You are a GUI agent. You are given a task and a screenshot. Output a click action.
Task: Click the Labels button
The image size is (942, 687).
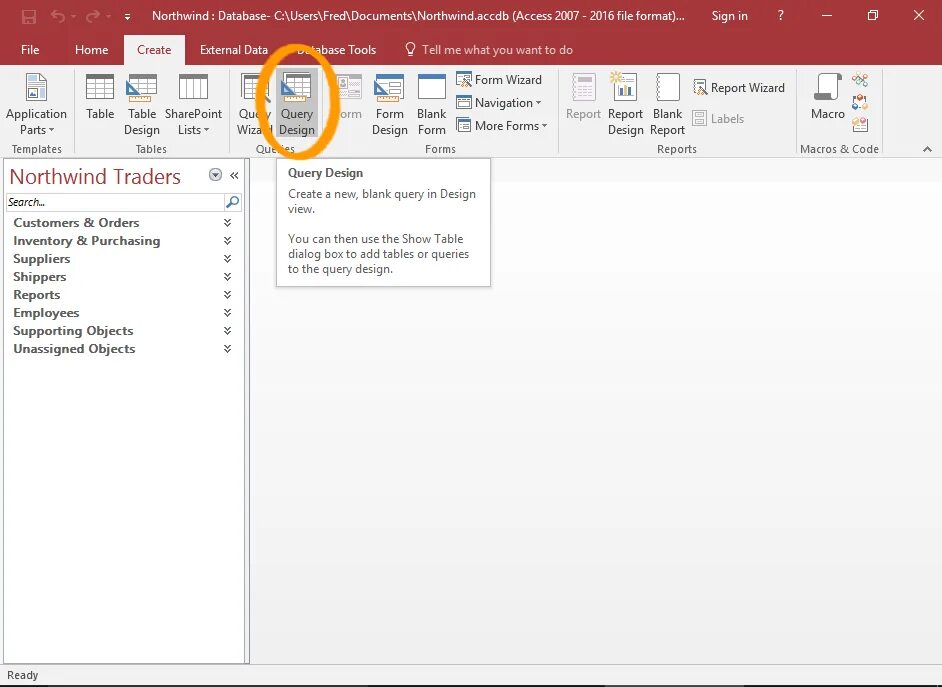[x=718, y=118]
